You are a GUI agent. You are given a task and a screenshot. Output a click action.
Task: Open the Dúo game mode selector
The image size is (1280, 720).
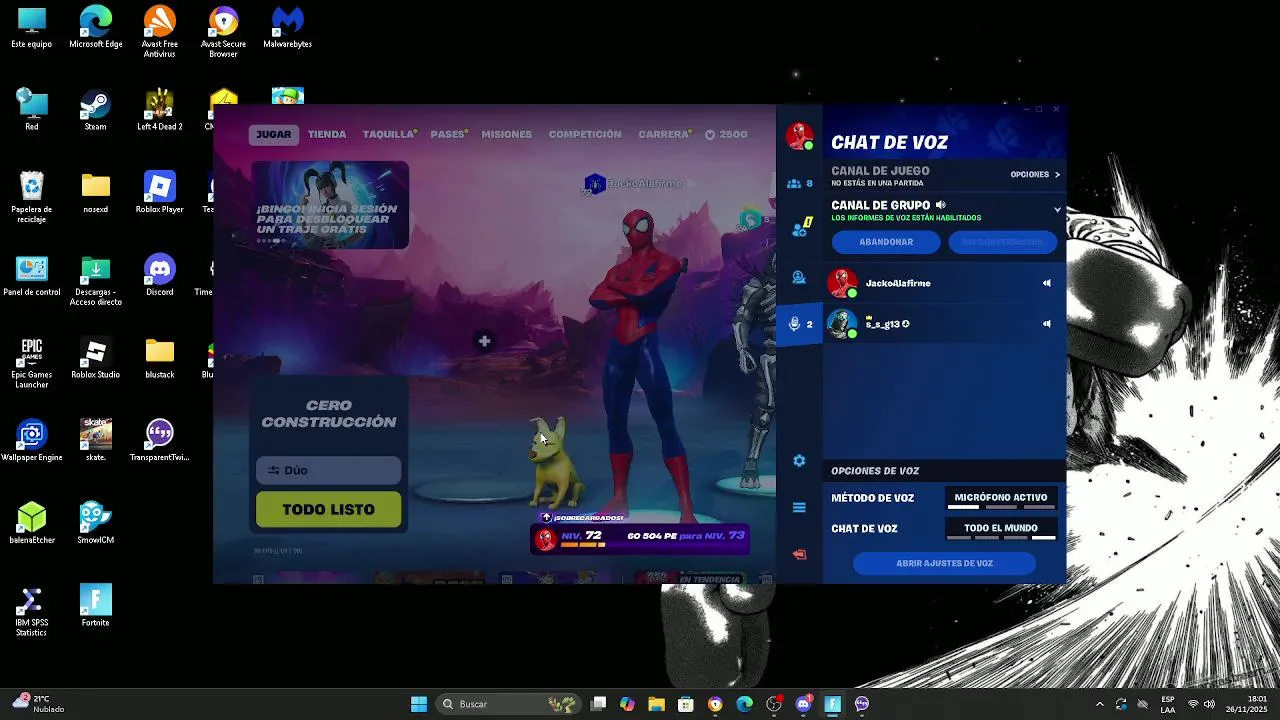pos(328,470)
